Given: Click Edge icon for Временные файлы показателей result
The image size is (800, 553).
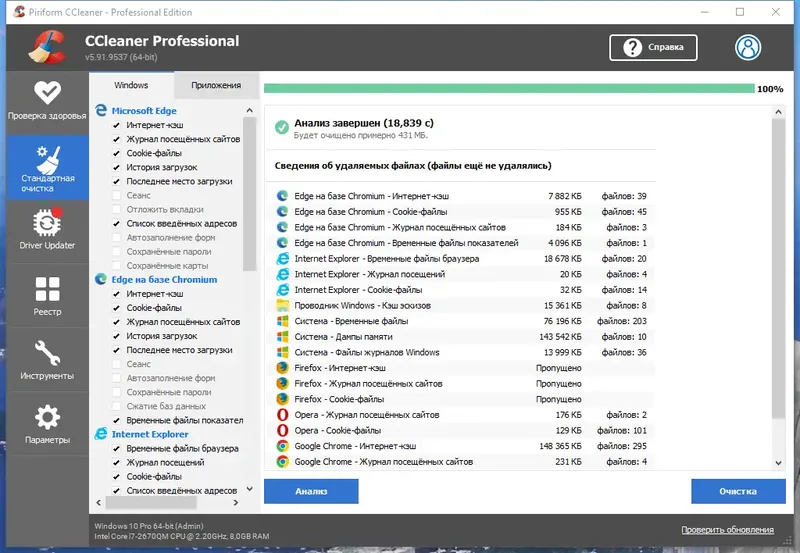Looking at the screenshot, I should [x=282, y=243].
